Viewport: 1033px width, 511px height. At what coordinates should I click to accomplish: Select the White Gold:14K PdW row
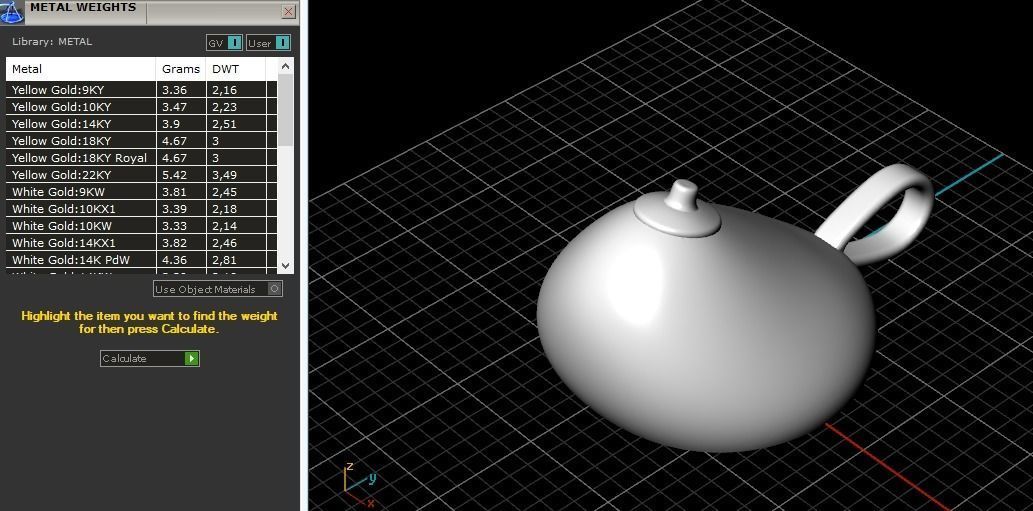140,260
